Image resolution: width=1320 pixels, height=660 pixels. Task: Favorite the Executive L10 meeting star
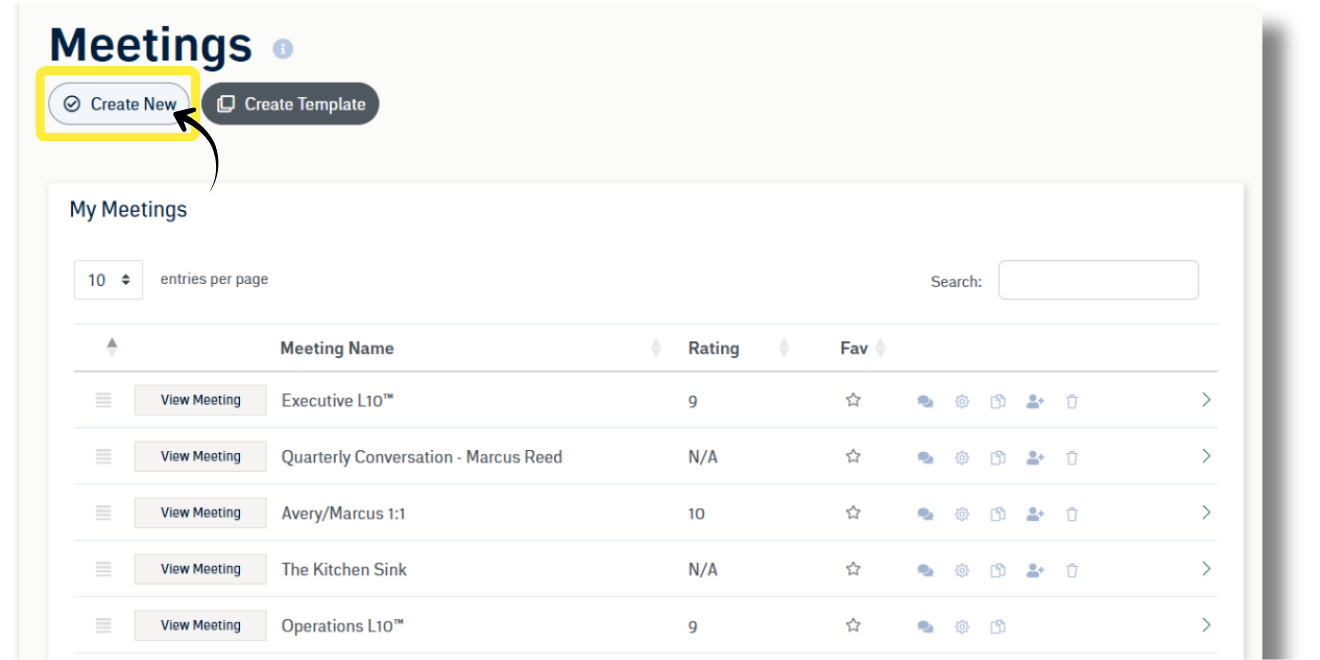(853, 400)
